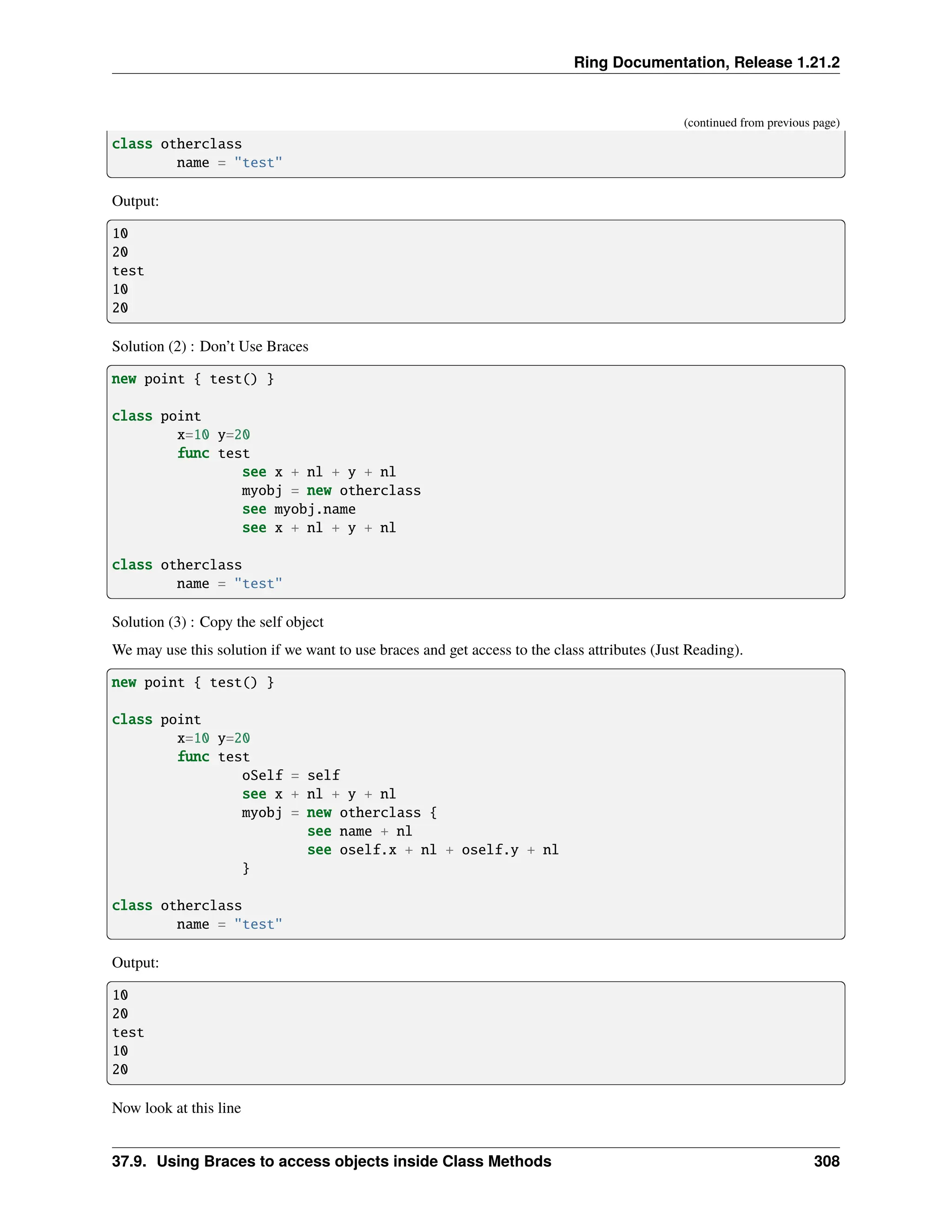Click the footer section title 37.9

[331, 1161]
